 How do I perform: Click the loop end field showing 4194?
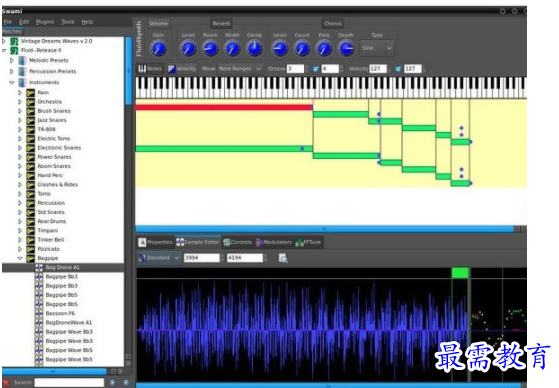(x=245, y=258)
